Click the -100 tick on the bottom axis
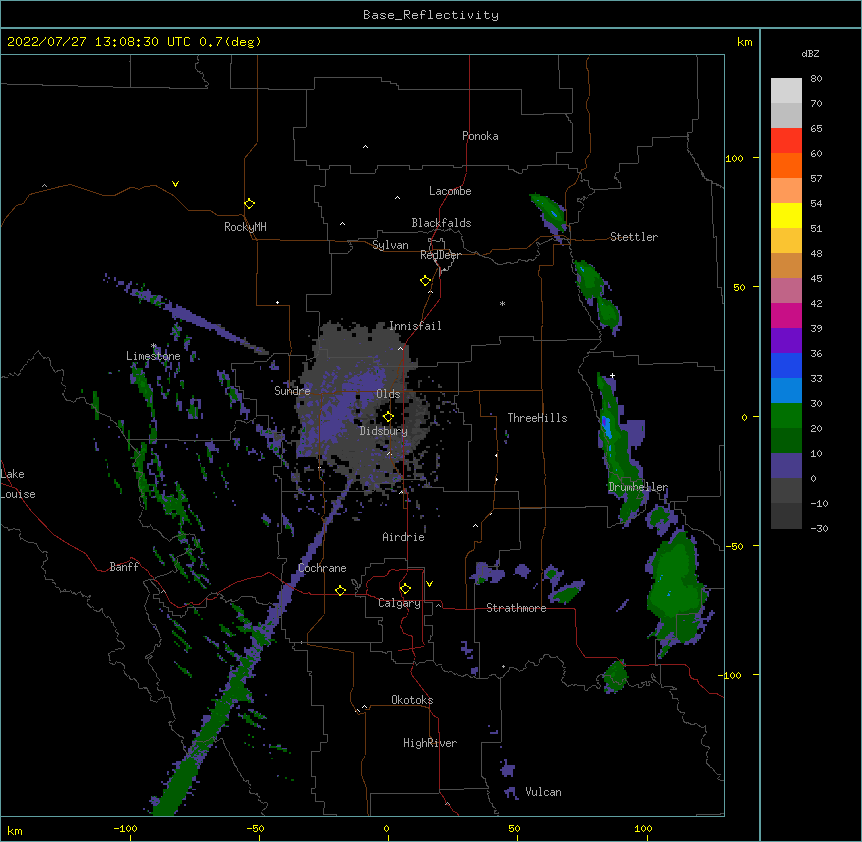The image size is (862, 842). [x=125, y=828]
